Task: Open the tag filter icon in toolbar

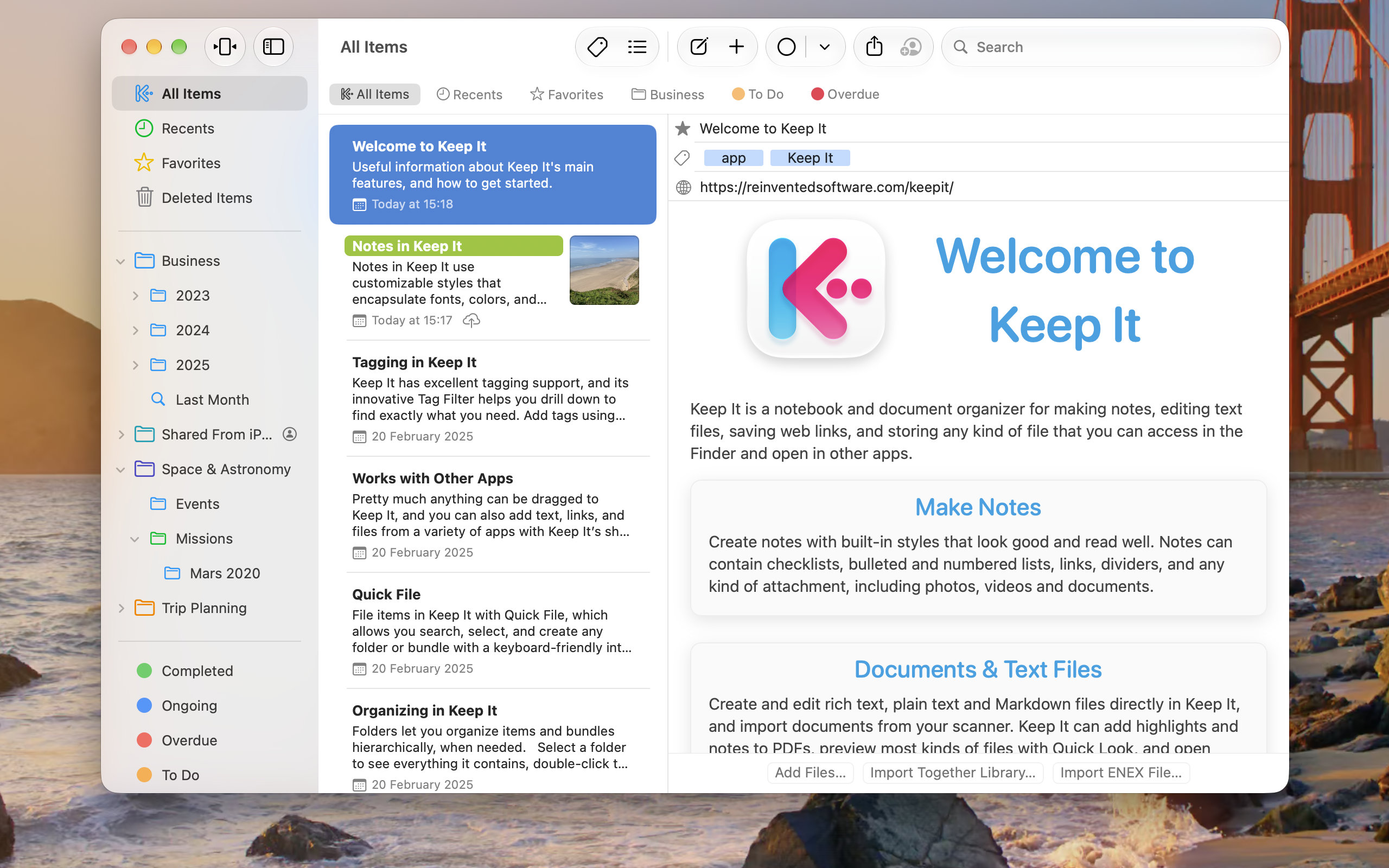Action: [597, 47]
